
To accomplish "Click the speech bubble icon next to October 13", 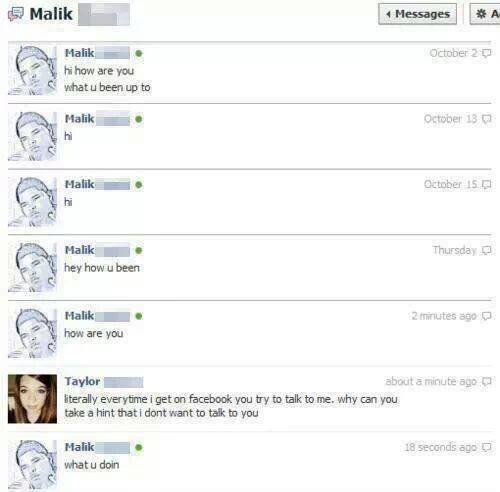I will (x=487, y=119).
